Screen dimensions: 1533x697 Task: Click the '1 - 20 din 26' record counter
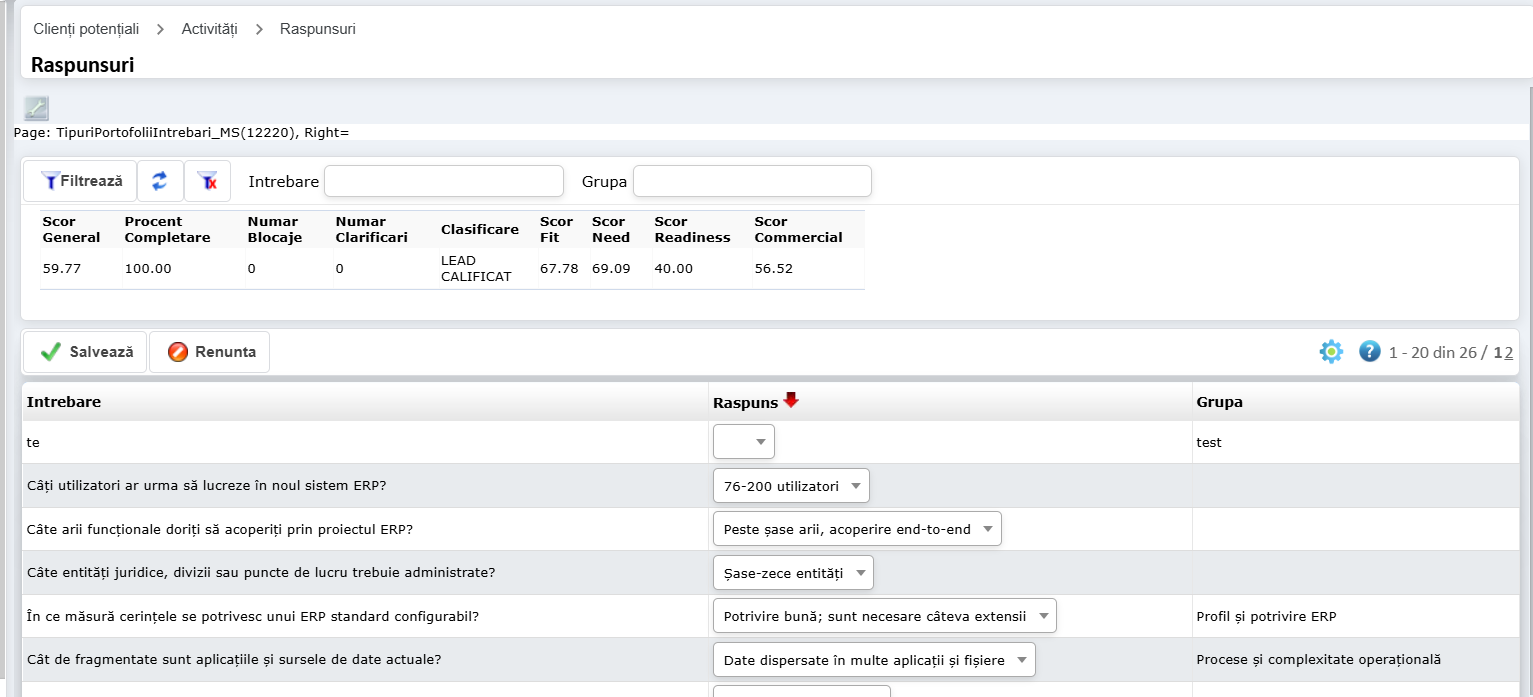click(x=1434, y=352)
